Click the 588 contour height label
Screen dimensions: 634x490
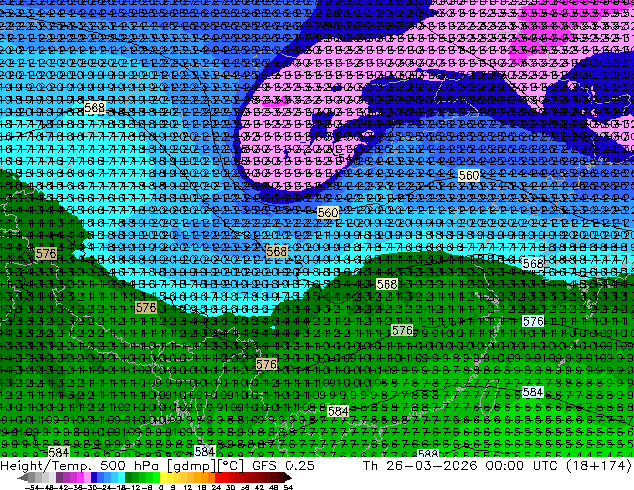(x=428, y=454)
